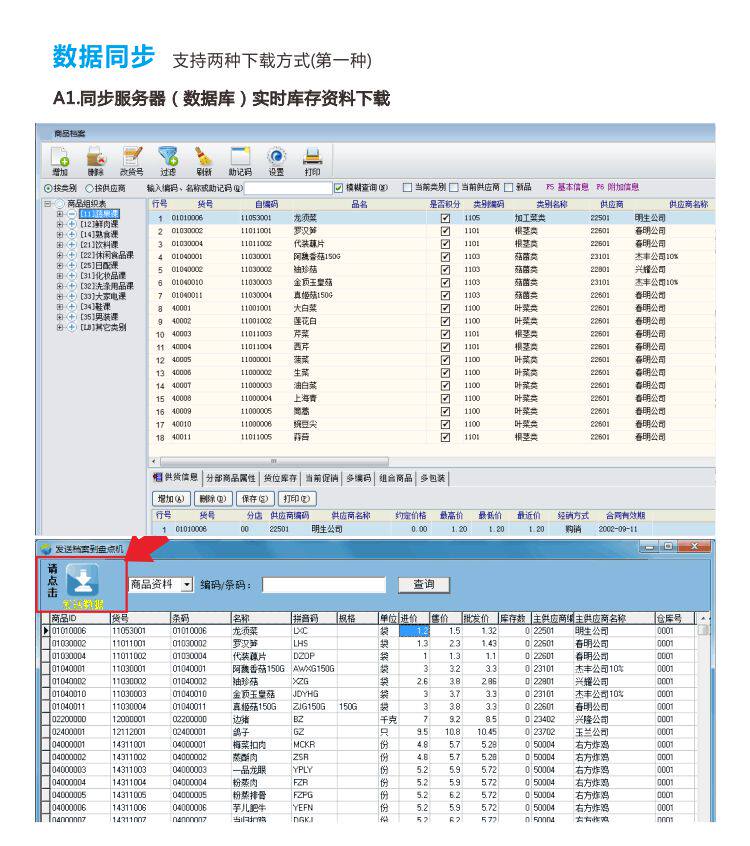Screen dimensions: 750x846
Task: Toggle the 模糊查询 fuzzy search checkbox
Action: [338, 188]
